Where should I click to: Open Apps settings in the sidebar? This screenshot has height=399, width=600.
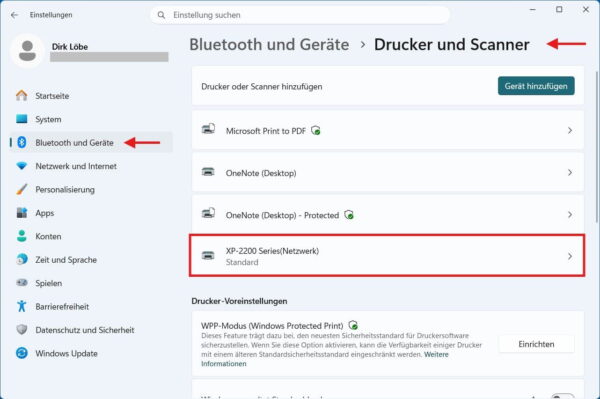[91, 213]
